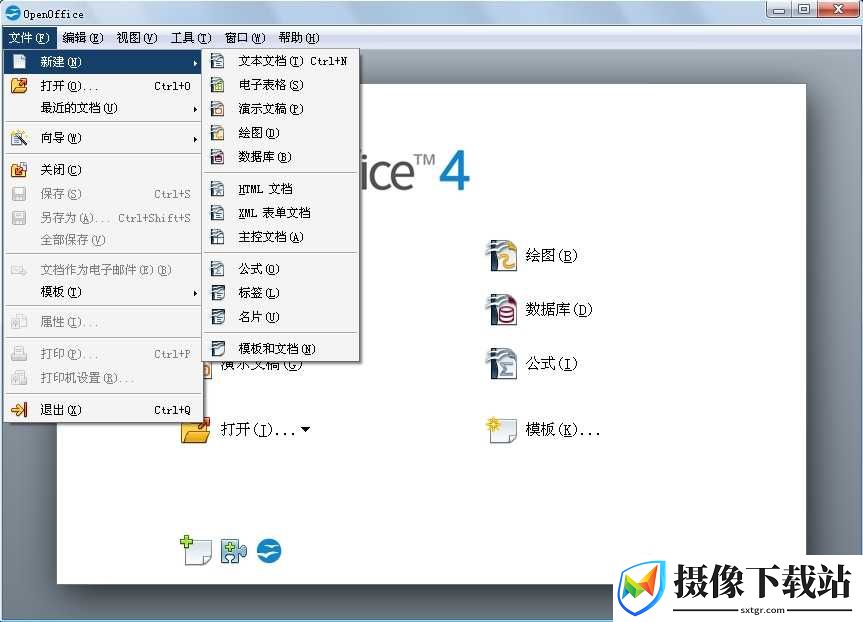Viewport: 863px width, 622px height.
Task: Click the 绘图(B) button on Start Center
Action: tap(532, 255)
